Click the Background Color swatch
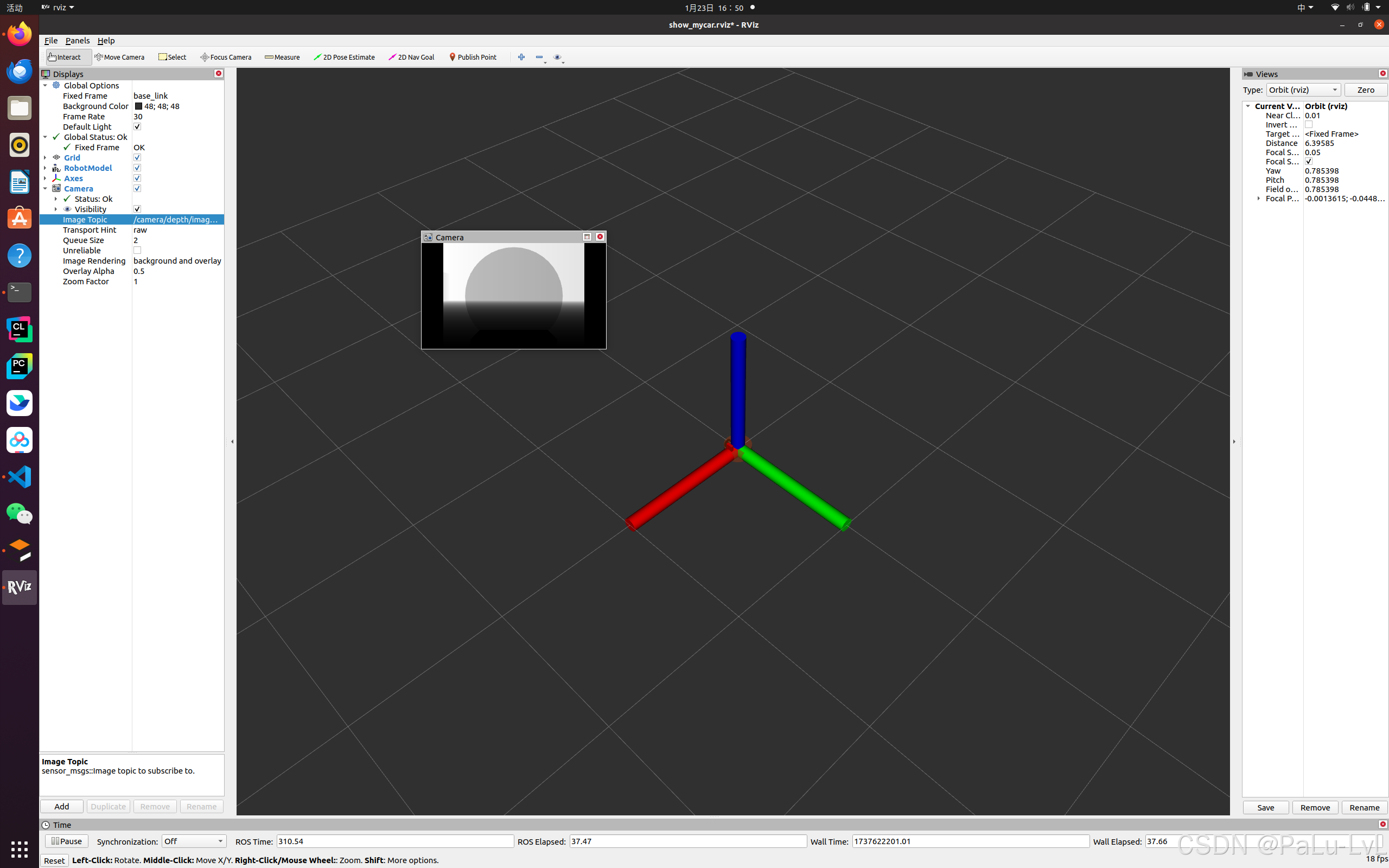Viewport: 1389px width, 868px height. (138, 106)
